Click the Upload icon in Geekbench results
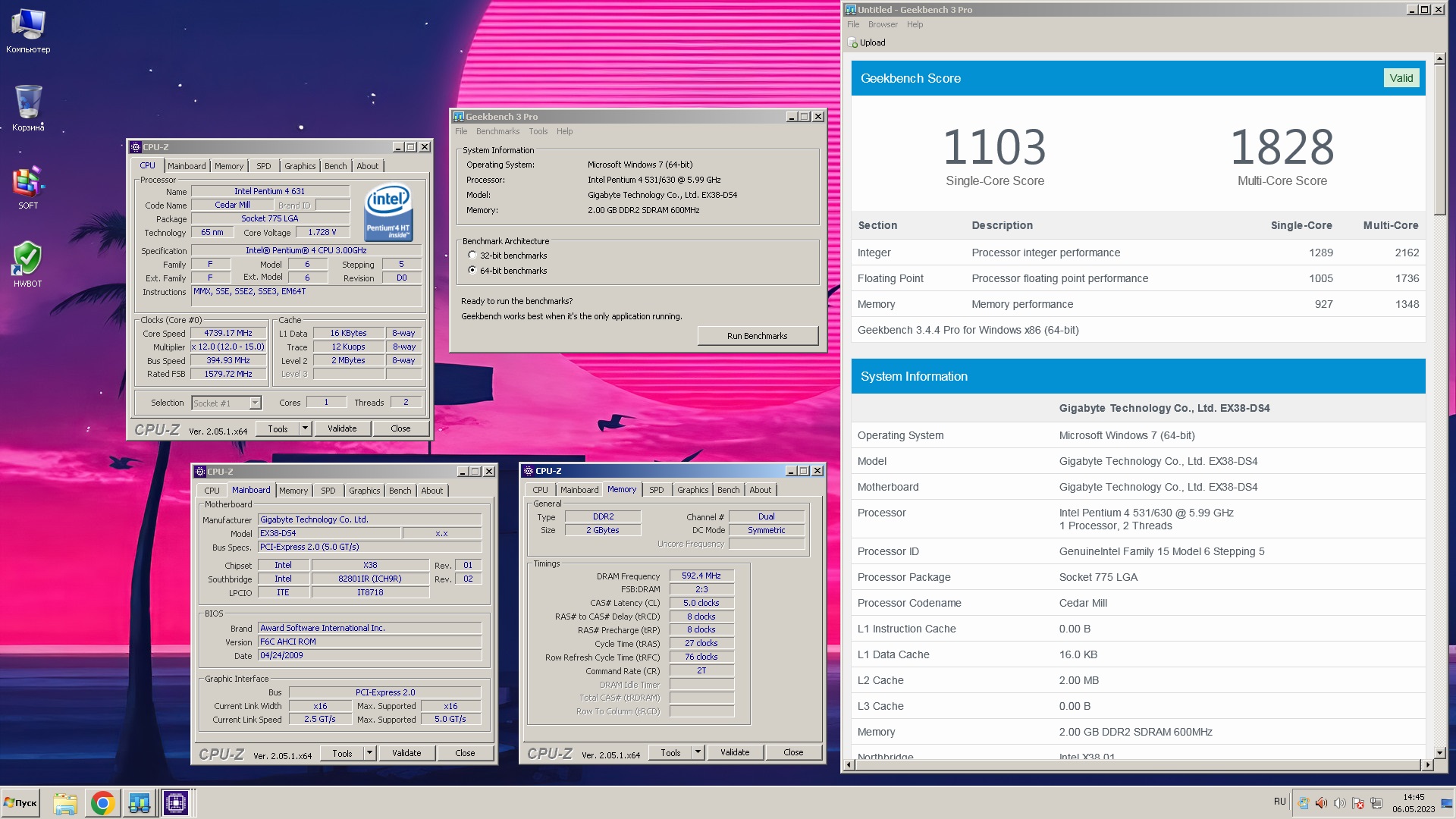Viewport: 1456px width, 819px height. [853, 42]
